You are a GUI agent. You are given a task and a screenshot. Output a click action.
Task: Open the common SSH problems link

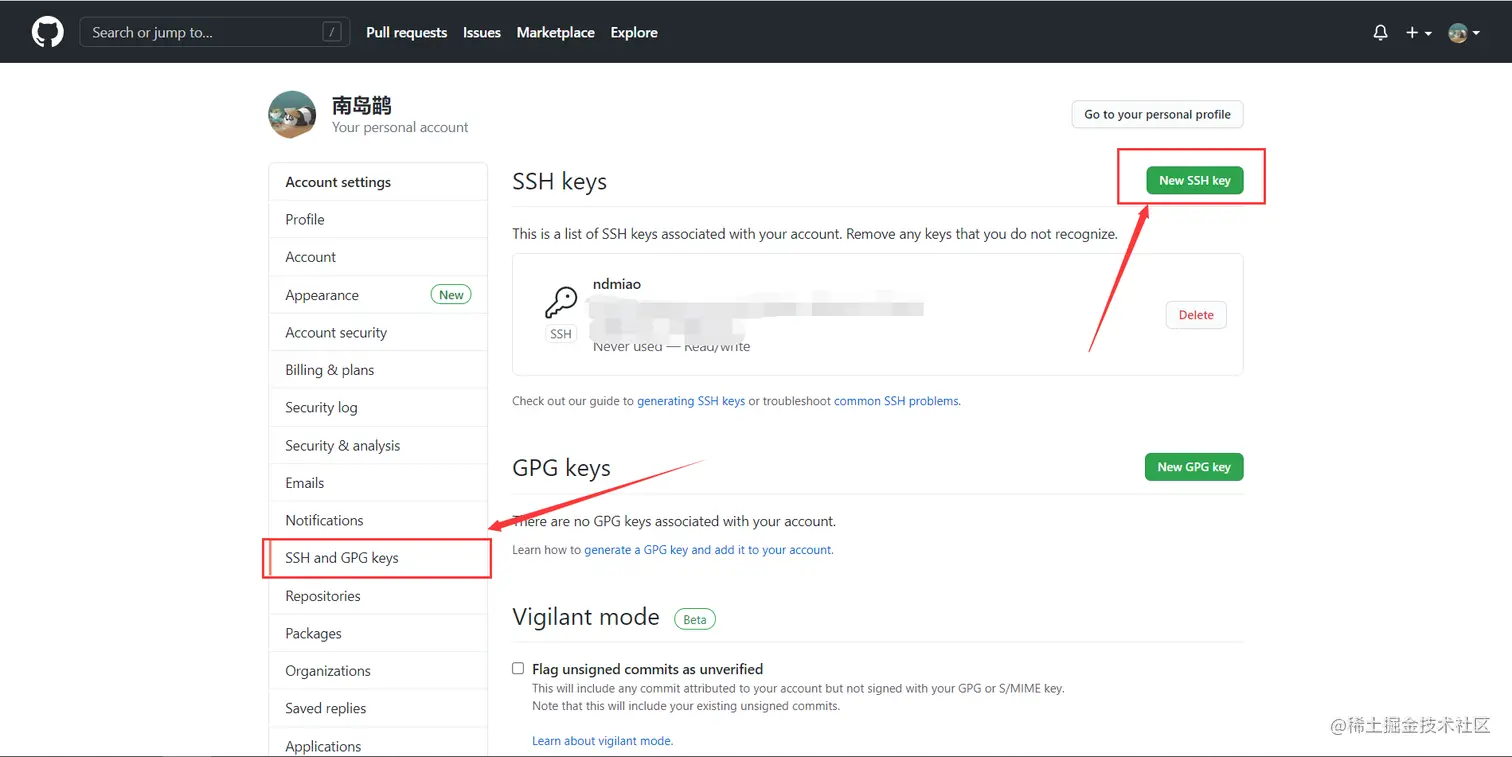(x=896, y=401)
